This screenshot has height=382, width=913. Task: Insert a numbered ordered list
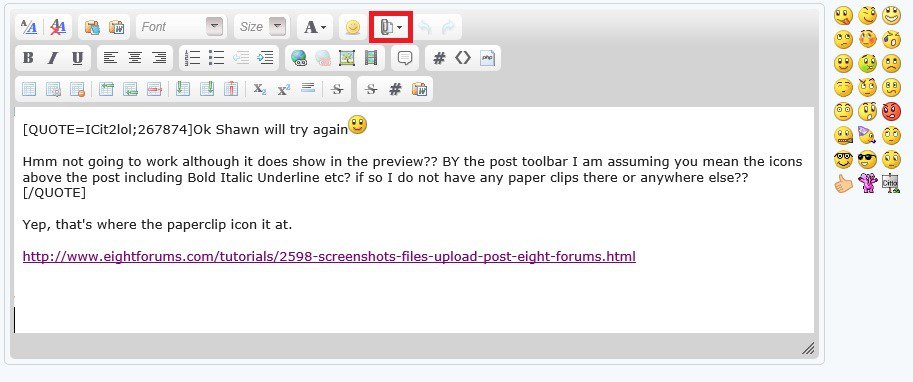(192, 58)
